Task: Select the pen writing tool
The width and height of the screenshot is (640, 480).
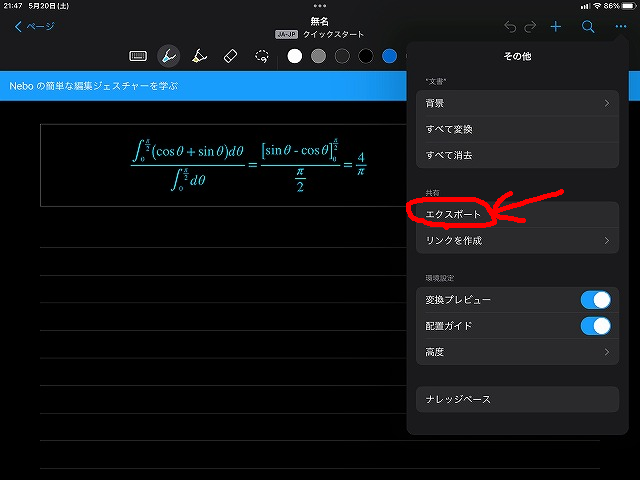Action: click(x=169, y=56)
